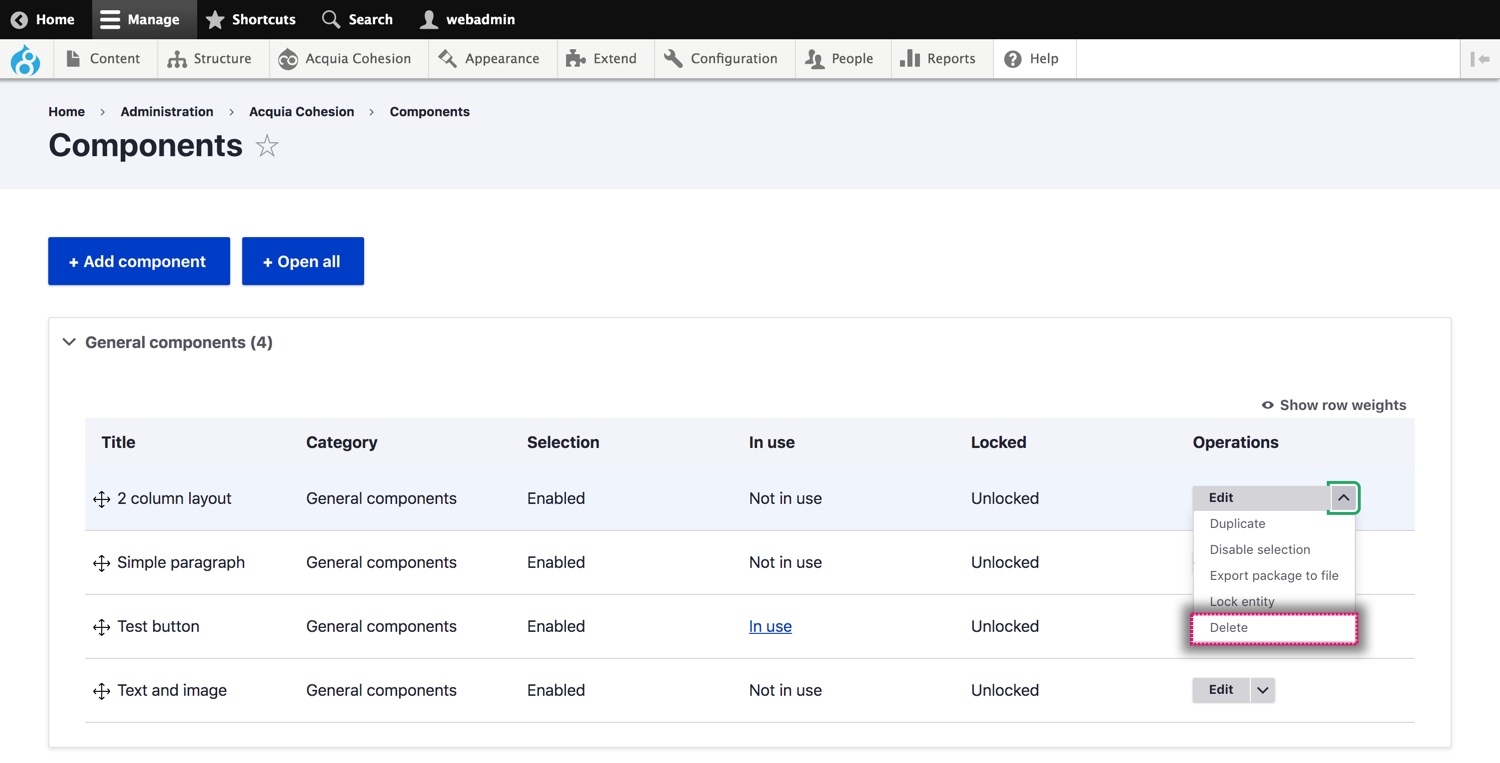The width and height of the screenshot is (1500, 763).
Task: Choose Delete from the operations menu
Action: tap(1273, 628)
